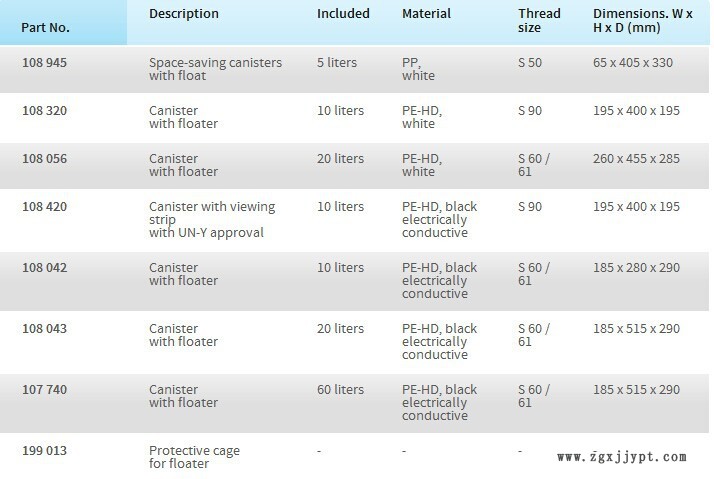Open part number 108 043
The image size is (714, 479).
(x=44, y=329)
